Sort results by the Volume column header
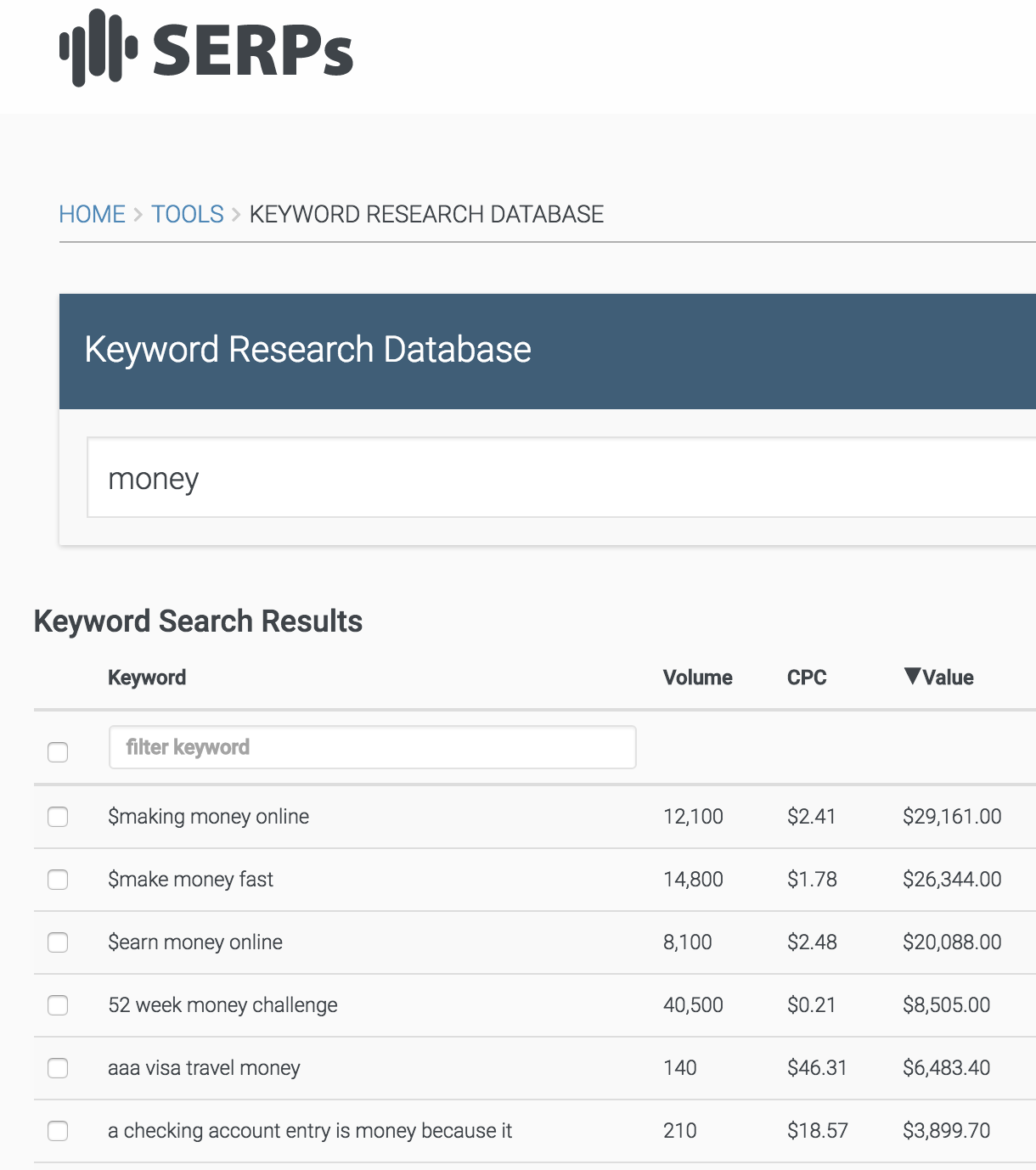This screenshot has width=1036, height=1170. click(x=698, y=678)
